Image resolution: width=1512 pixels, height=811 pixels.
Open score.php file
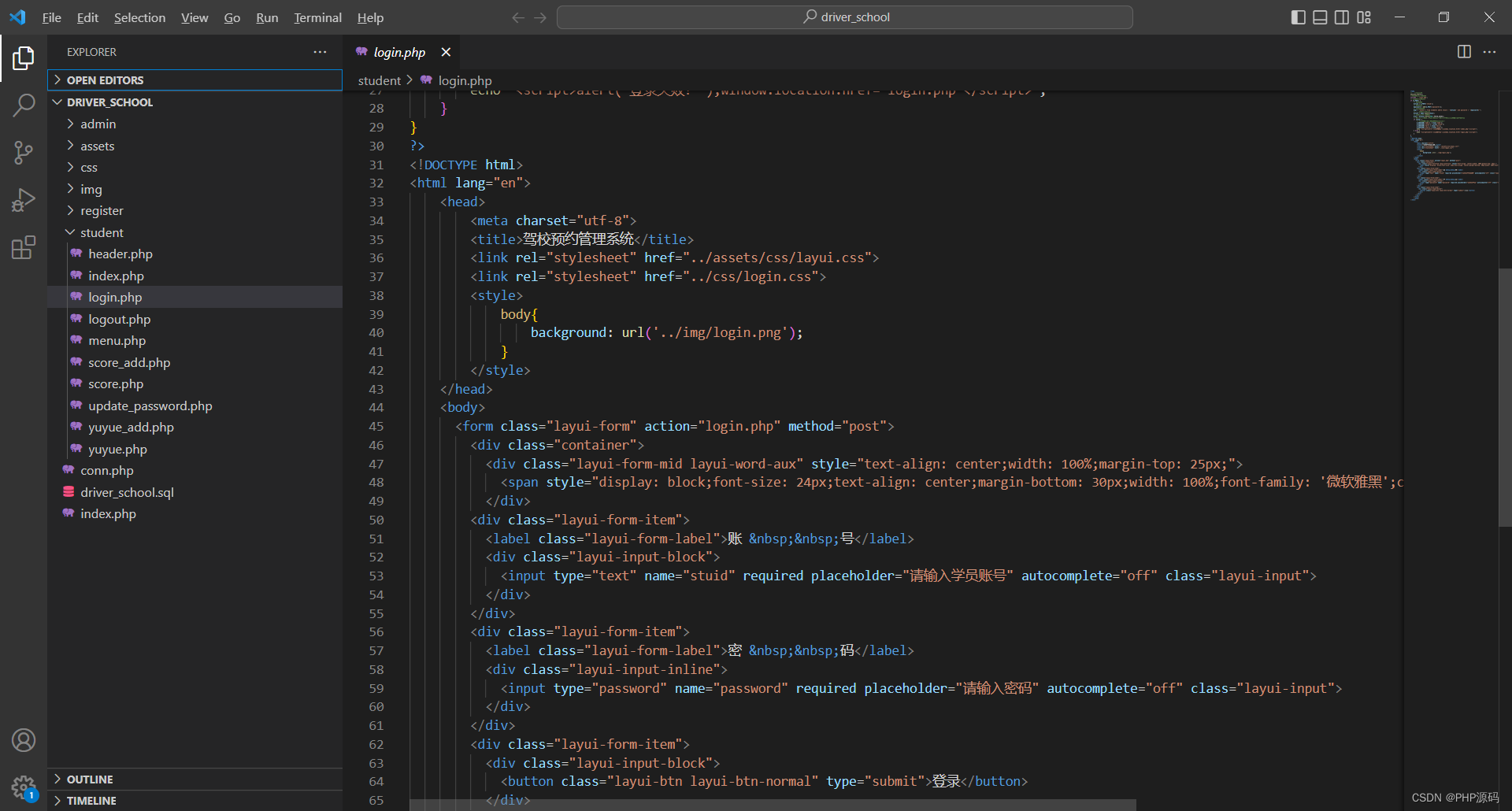coord(195,383)
